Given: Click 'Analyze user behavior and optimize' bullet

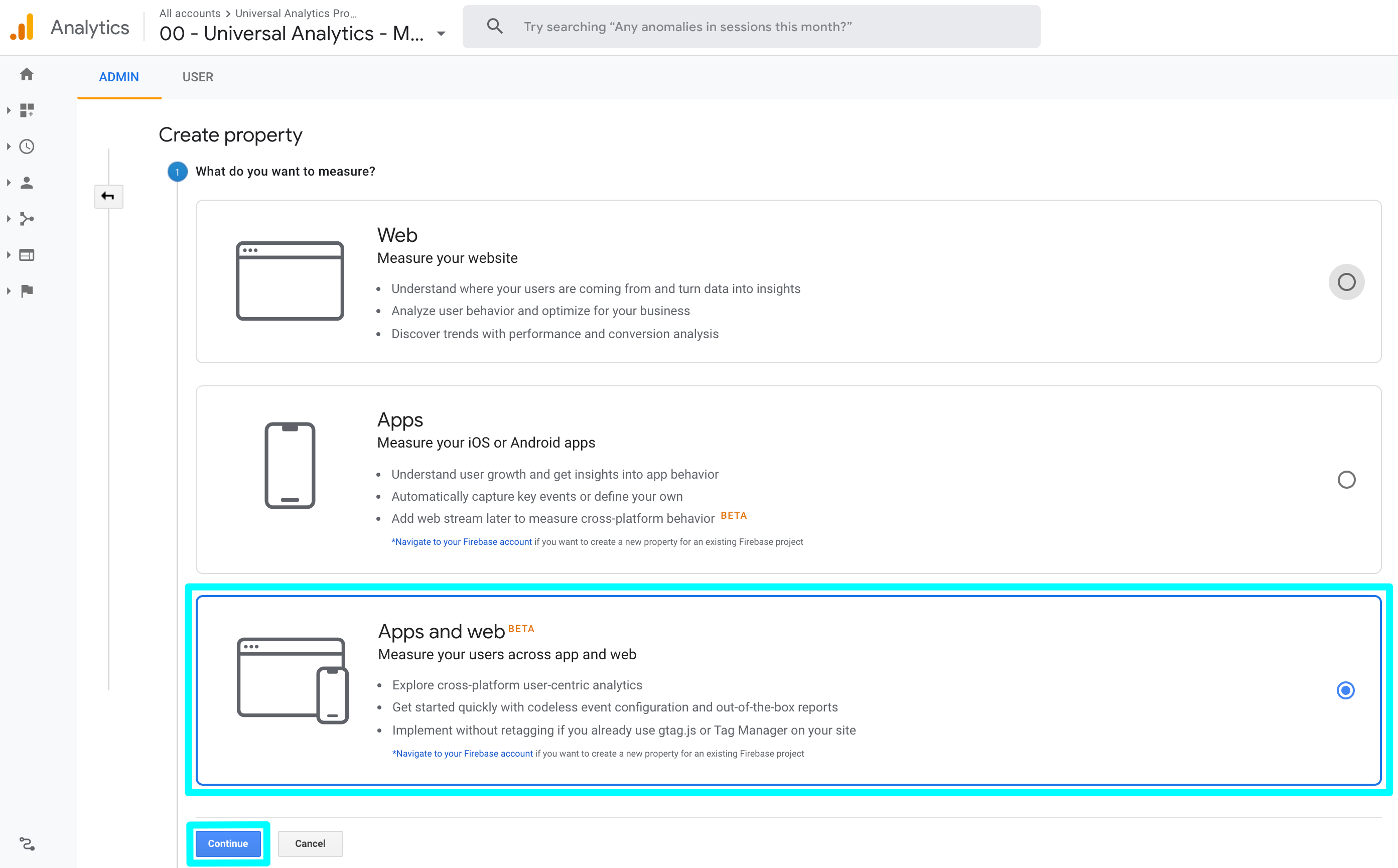Looking at the screenshot, I should (x=540, y=311).
